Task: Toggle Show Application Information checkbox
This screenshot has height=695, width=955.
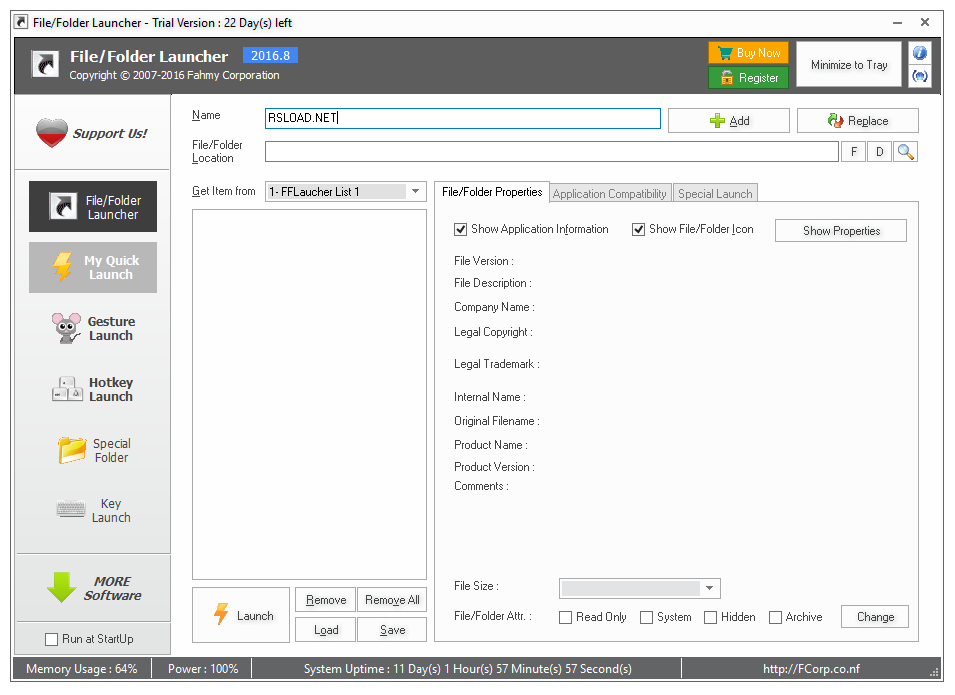Action: [x=460, y=230]
